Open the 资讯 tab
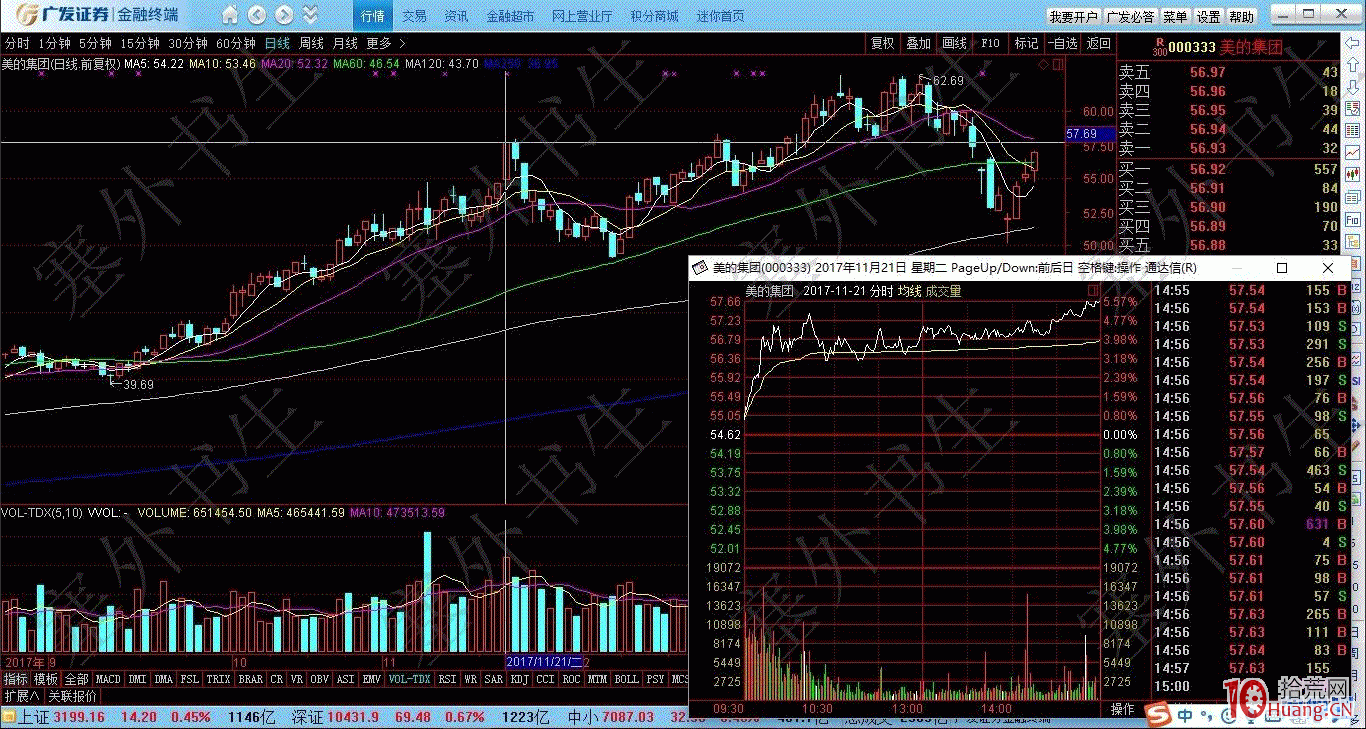This screenshot has height=729, width=1366. coord(456,17)
